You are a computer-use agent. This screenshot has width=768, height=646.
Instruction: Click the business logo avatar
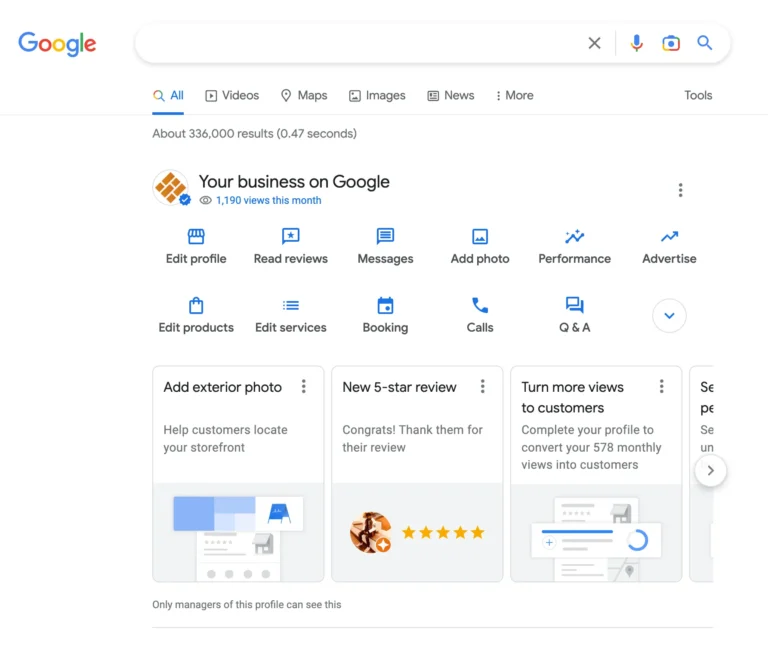coord(170,187)
